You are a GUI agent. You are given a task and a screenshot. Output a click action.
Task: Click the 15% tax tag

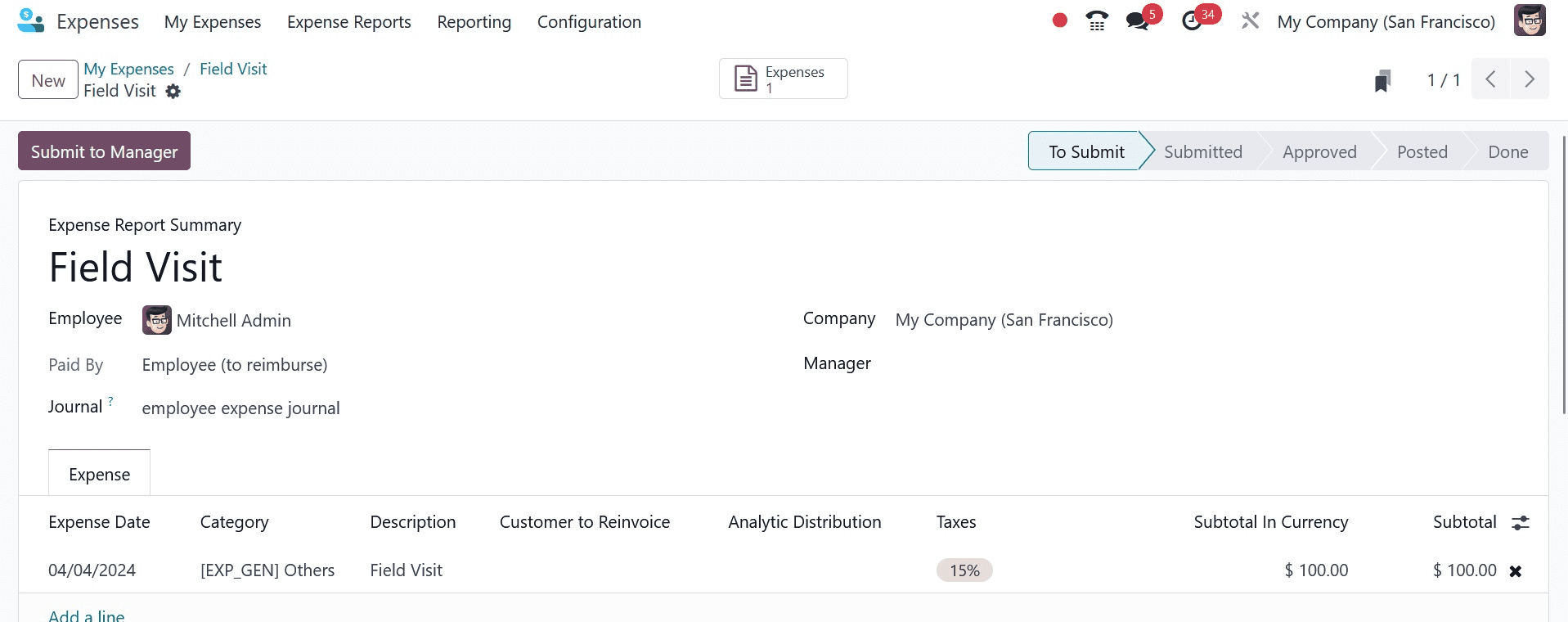pyautogui.click(x=964, y=570)
